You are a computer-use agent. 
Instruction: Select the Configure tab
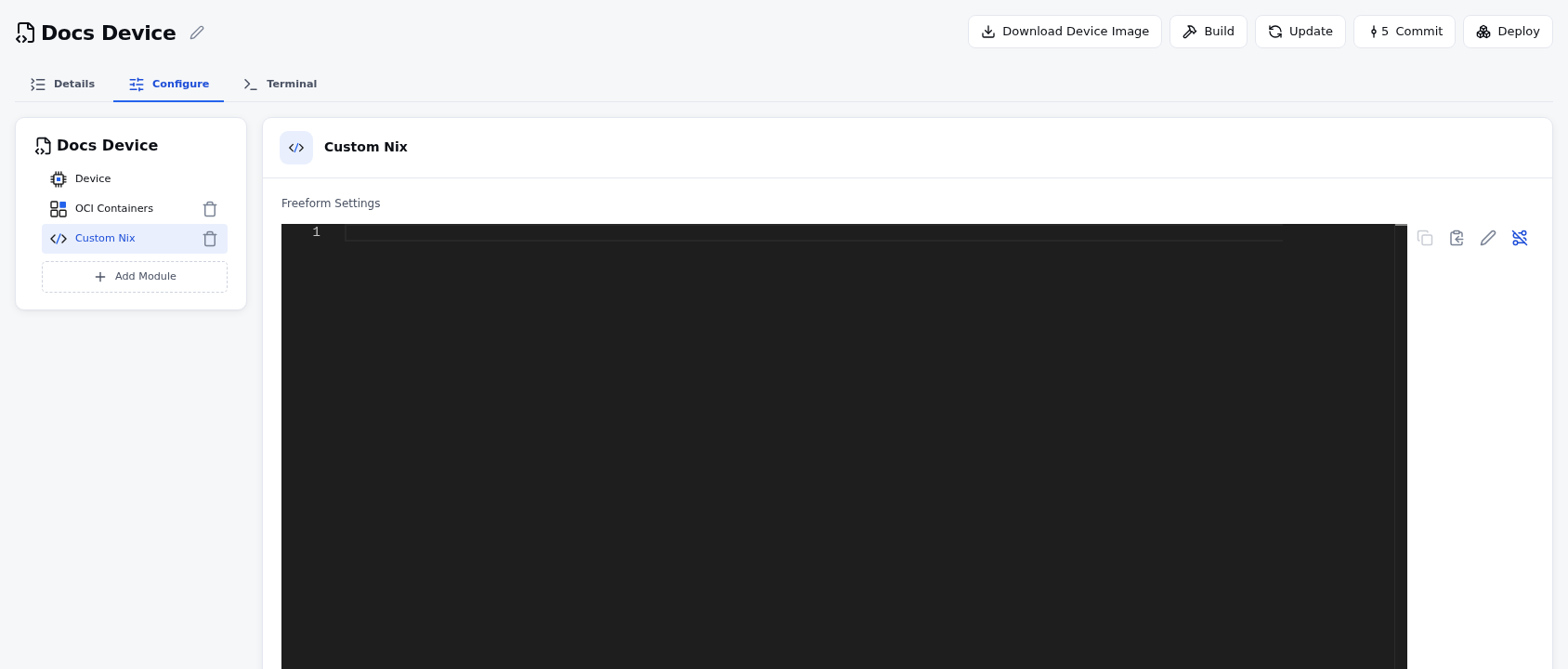pos(168,84)
